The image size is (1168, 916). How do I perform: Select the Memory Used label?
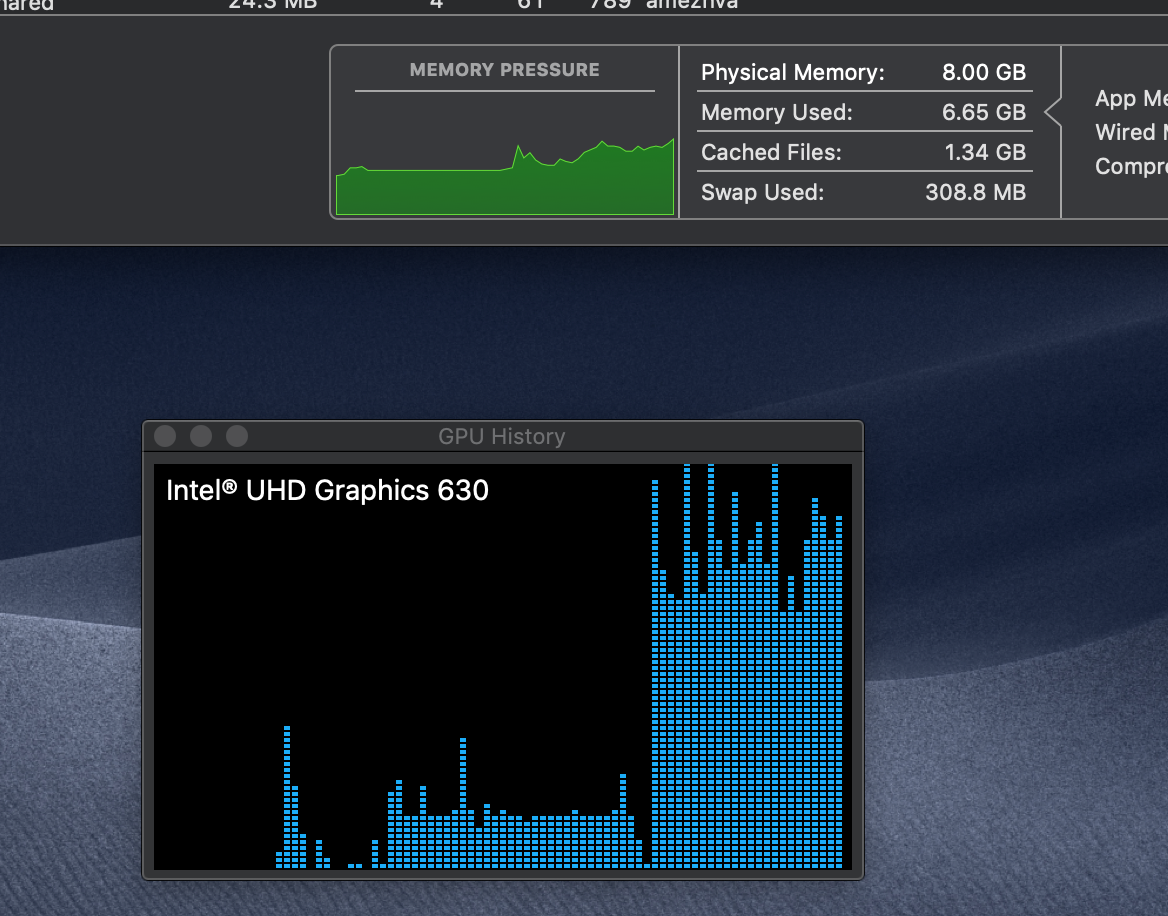[x=776, y=112]
